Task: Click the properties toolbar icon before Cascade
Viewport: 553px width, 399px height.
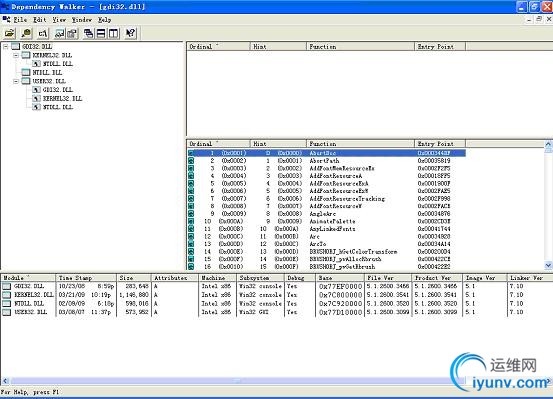Action: 72,34
